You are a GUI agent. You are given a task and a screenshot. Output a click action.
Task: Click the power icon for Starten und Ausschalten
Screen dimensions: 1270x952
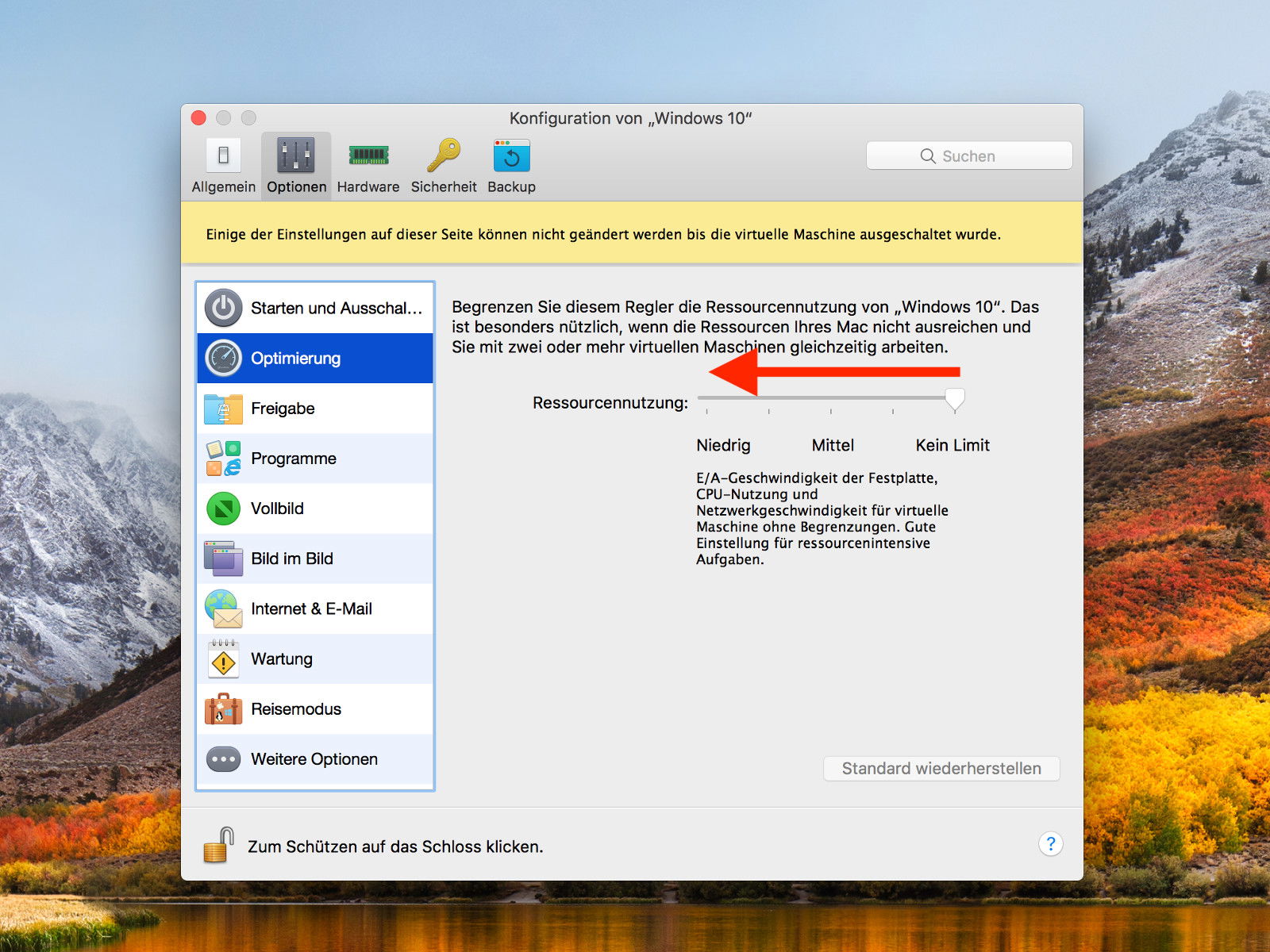point(224,308)
